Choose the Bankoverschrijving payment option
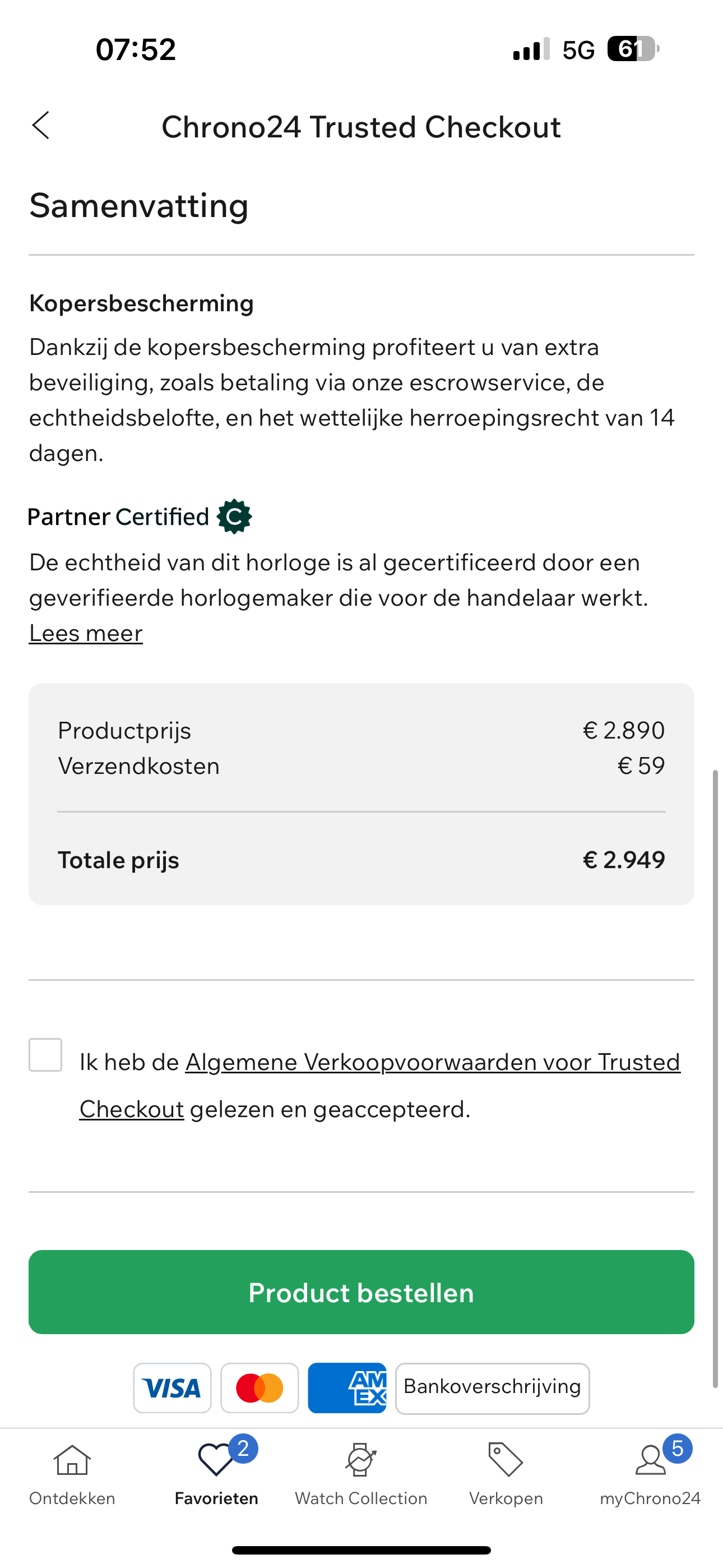The width and height of the screenshot is (723, 1568). point(492,1388)
